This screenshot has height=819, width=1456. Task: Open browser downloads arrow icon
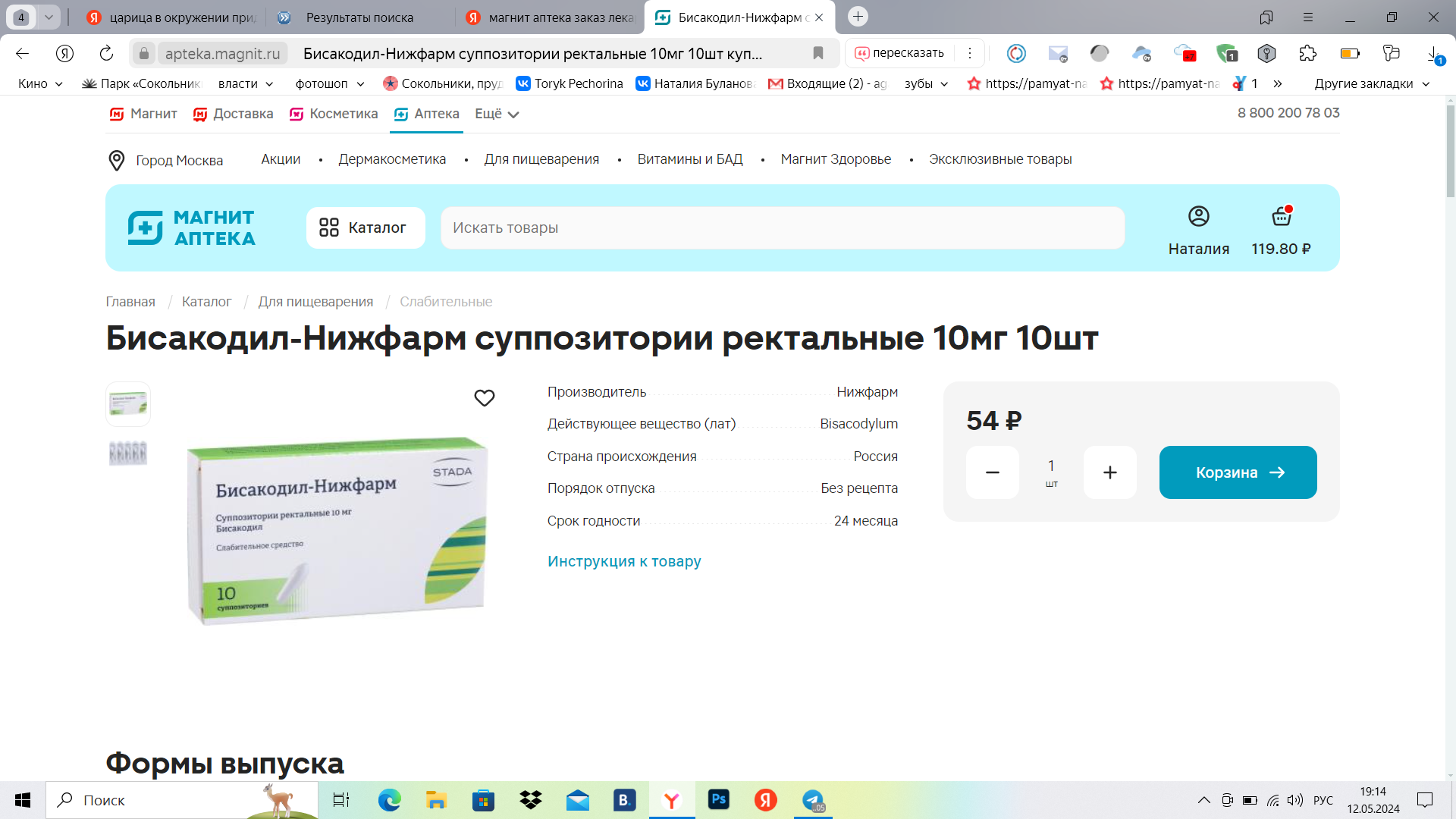tap(1434, 54)
